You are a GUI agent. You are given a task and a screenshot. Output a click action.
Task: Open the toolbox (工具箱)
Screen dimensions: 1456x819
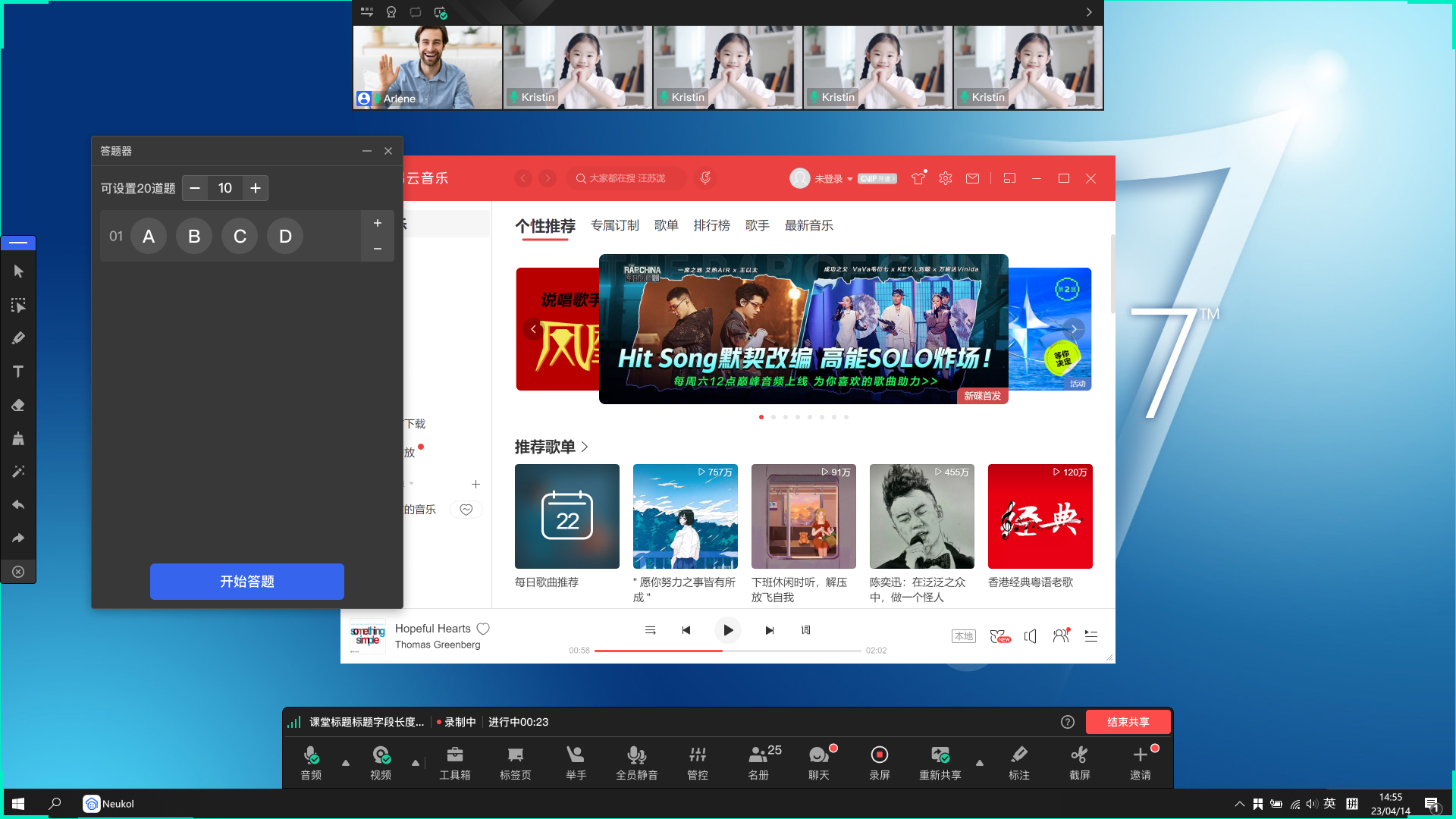click(455, 762)
